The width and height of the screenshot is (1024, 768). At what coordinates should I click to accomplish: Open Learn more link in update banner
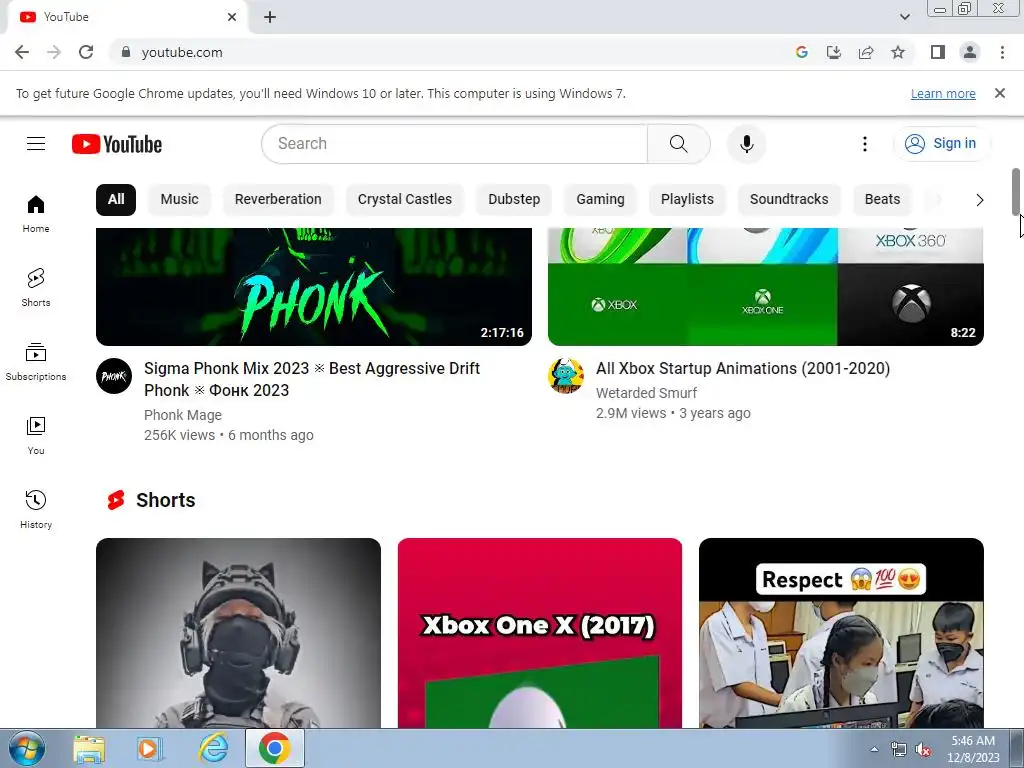coord(943,93)
